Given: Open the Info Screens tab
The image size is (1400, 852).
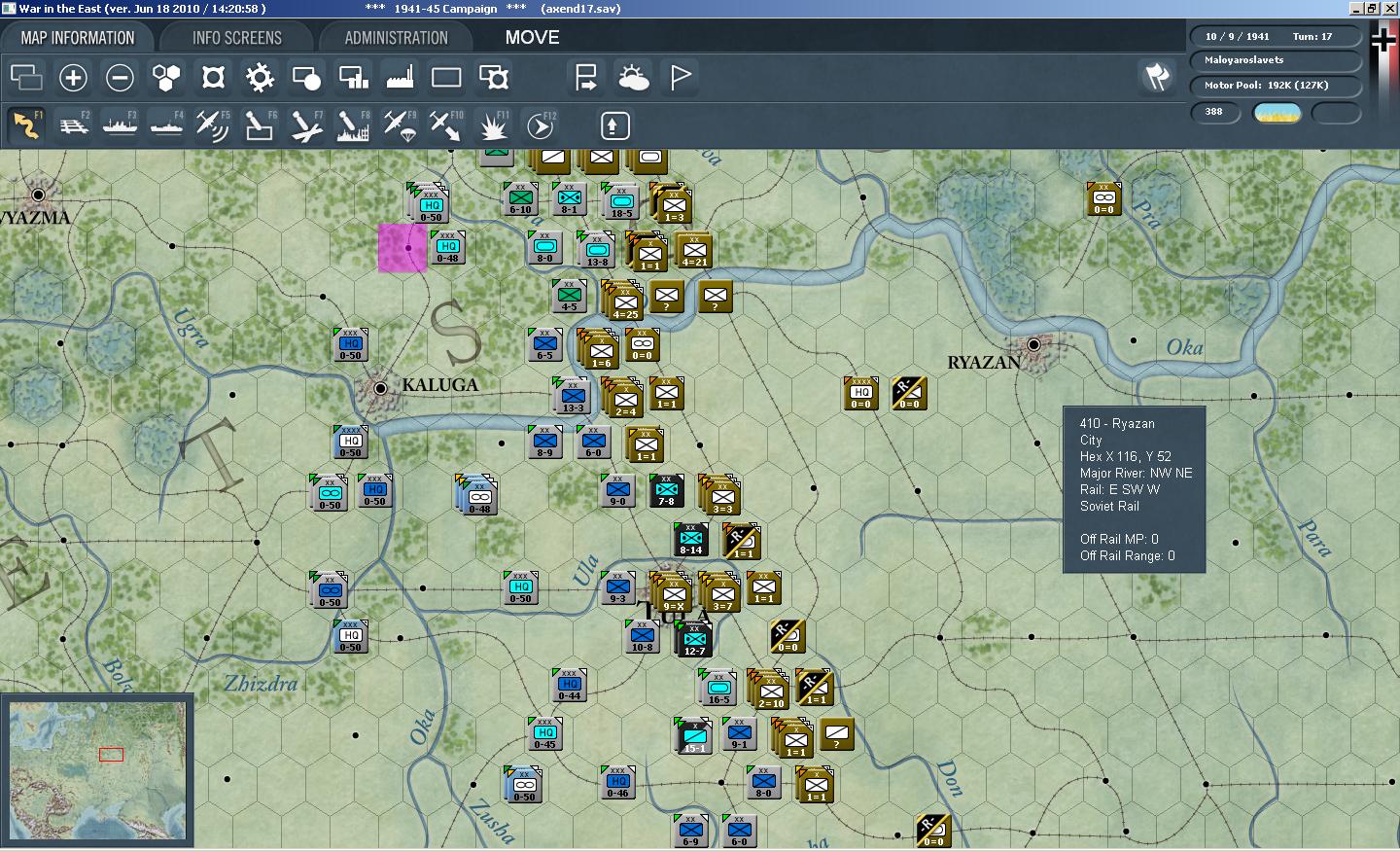Looking at the screenshot, I should (x=236, y=38).
